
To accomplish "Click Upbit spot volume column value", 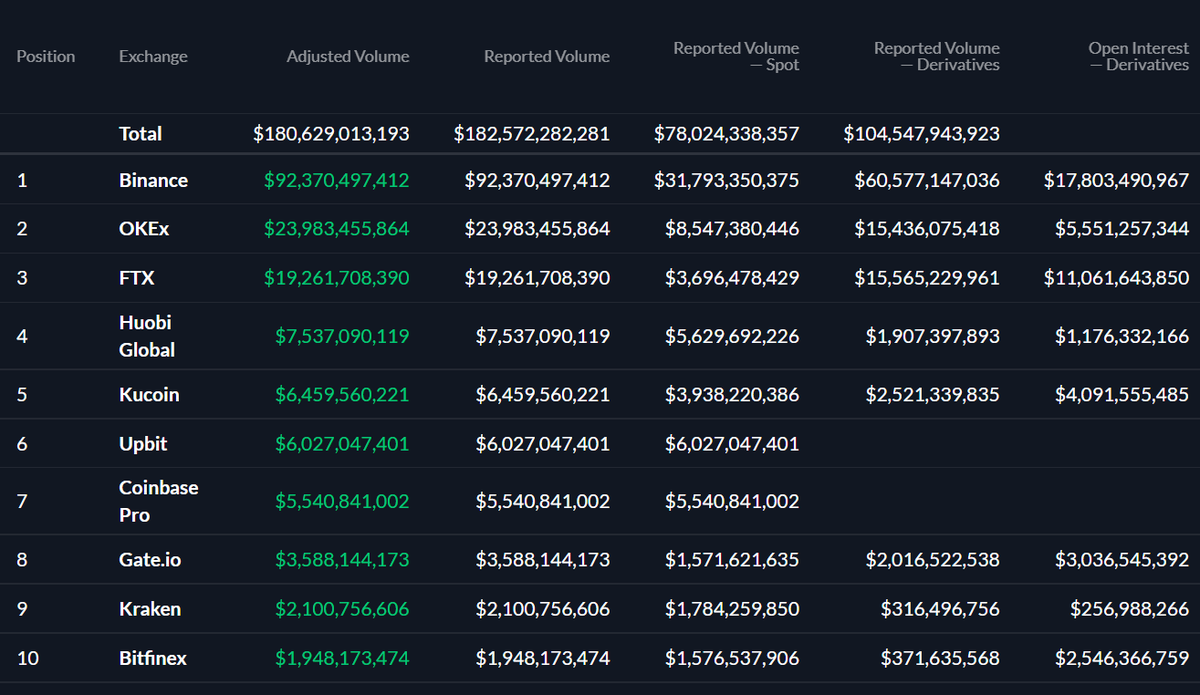I will pyautogui.click(x=732, y=444).
